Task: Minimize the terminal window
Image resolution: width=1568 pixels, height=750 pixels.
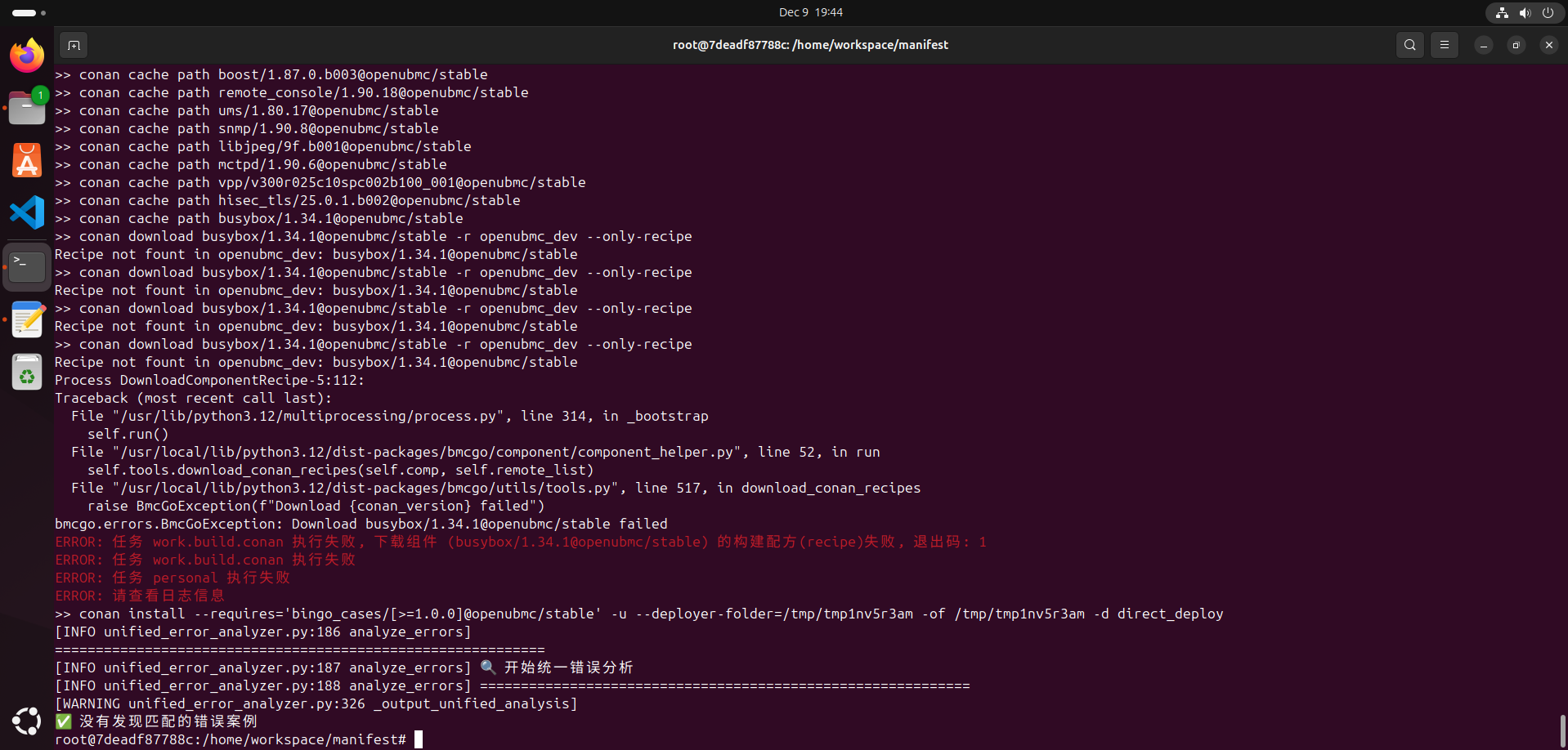Action: 1484,45
